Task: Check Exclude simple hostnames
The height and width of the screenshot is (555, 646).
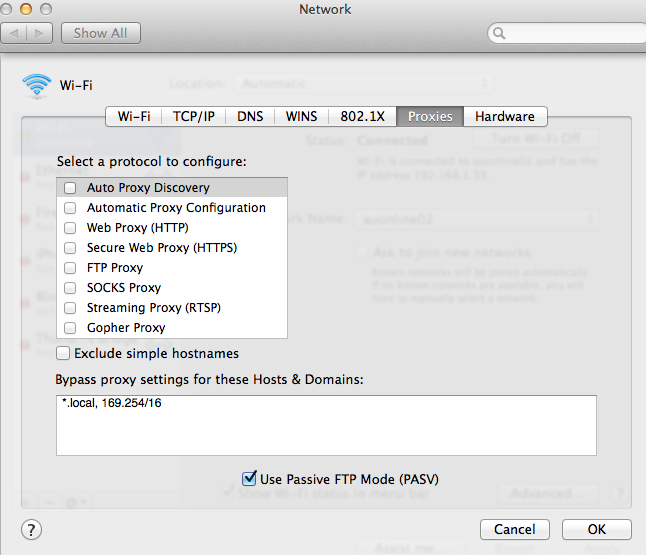Action: pos(63,354)
